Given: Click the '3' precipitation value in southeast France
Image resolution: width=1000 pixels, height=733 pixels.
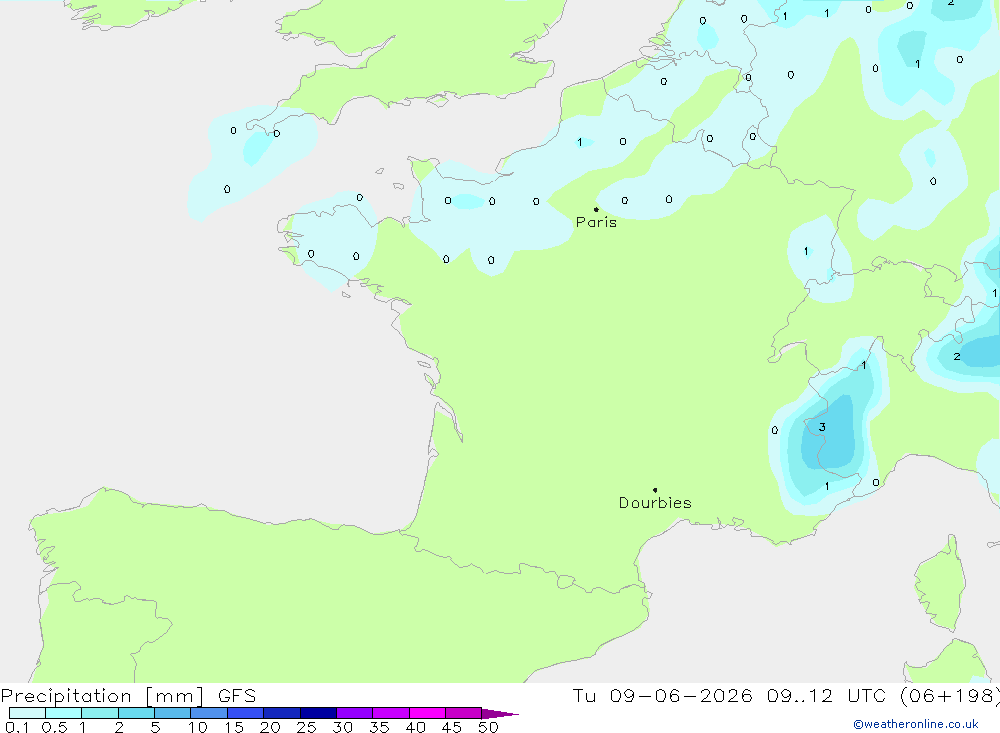Looking at the screenshot, I should tap(822, 427).
